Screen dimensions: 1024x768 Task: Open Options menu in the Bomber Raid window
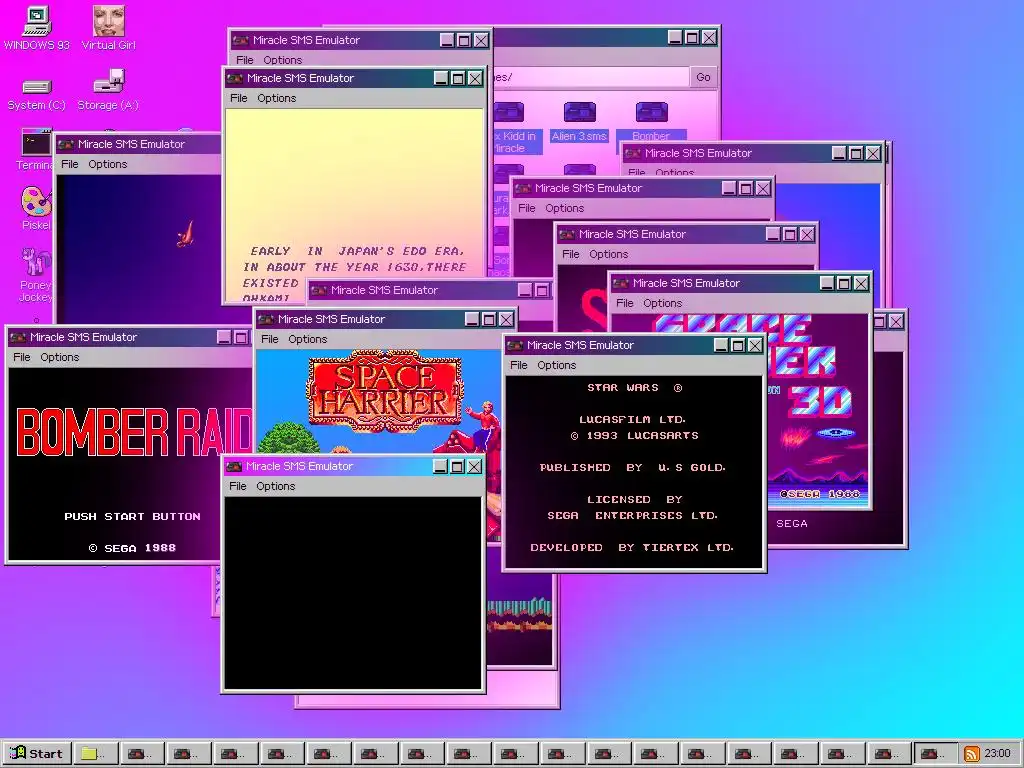pos(59,357)
